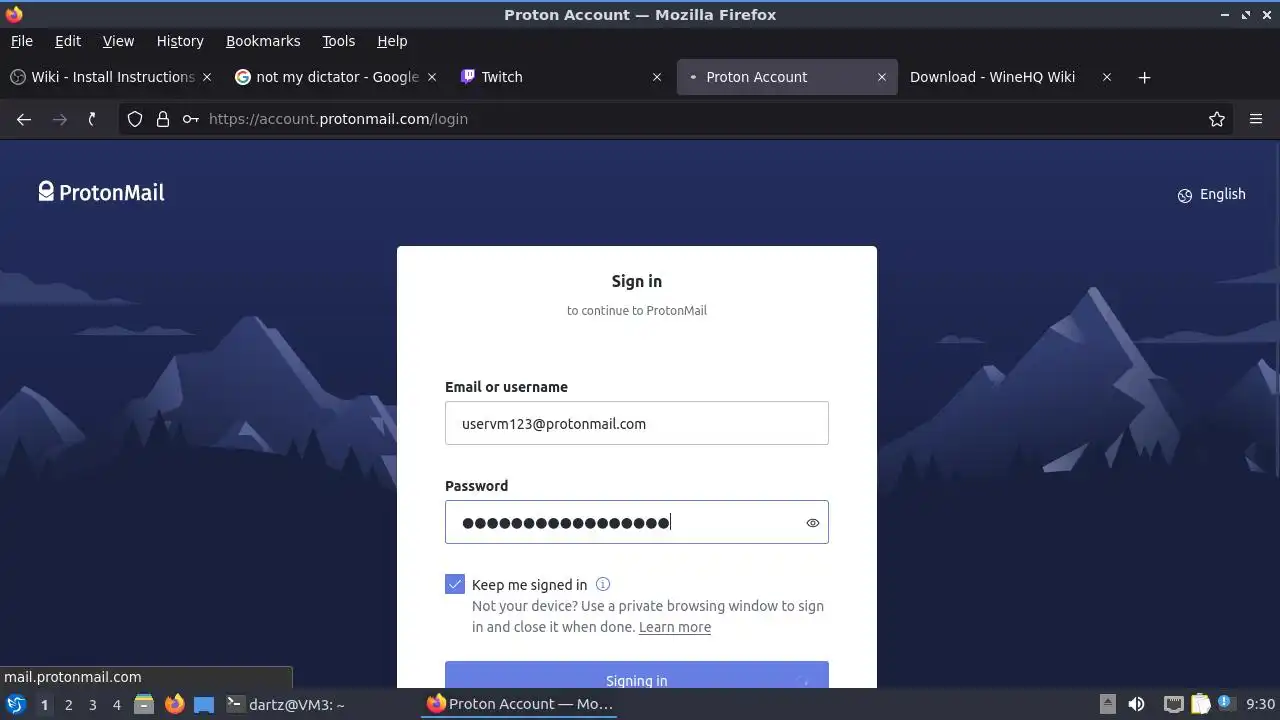Go back with the browser back arrow

24,119
